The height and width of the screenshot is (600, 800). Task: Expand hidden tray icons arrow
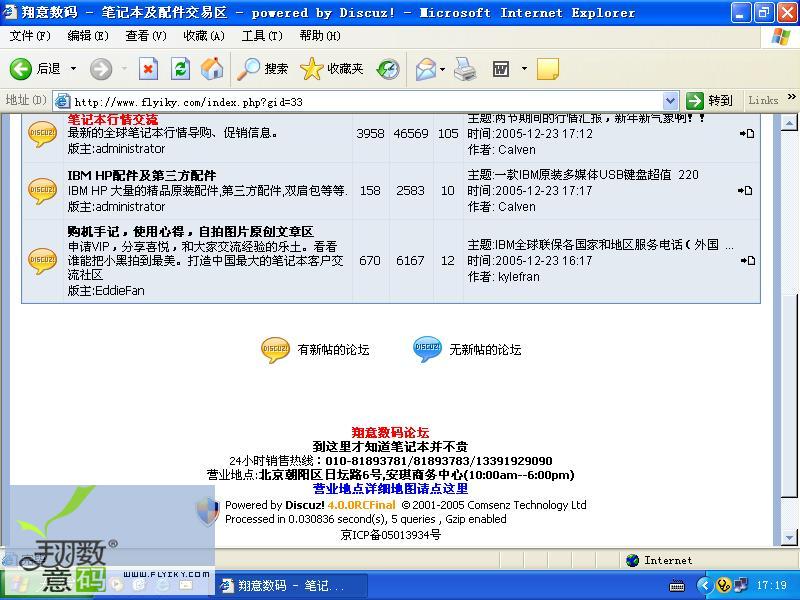(704, 585)
